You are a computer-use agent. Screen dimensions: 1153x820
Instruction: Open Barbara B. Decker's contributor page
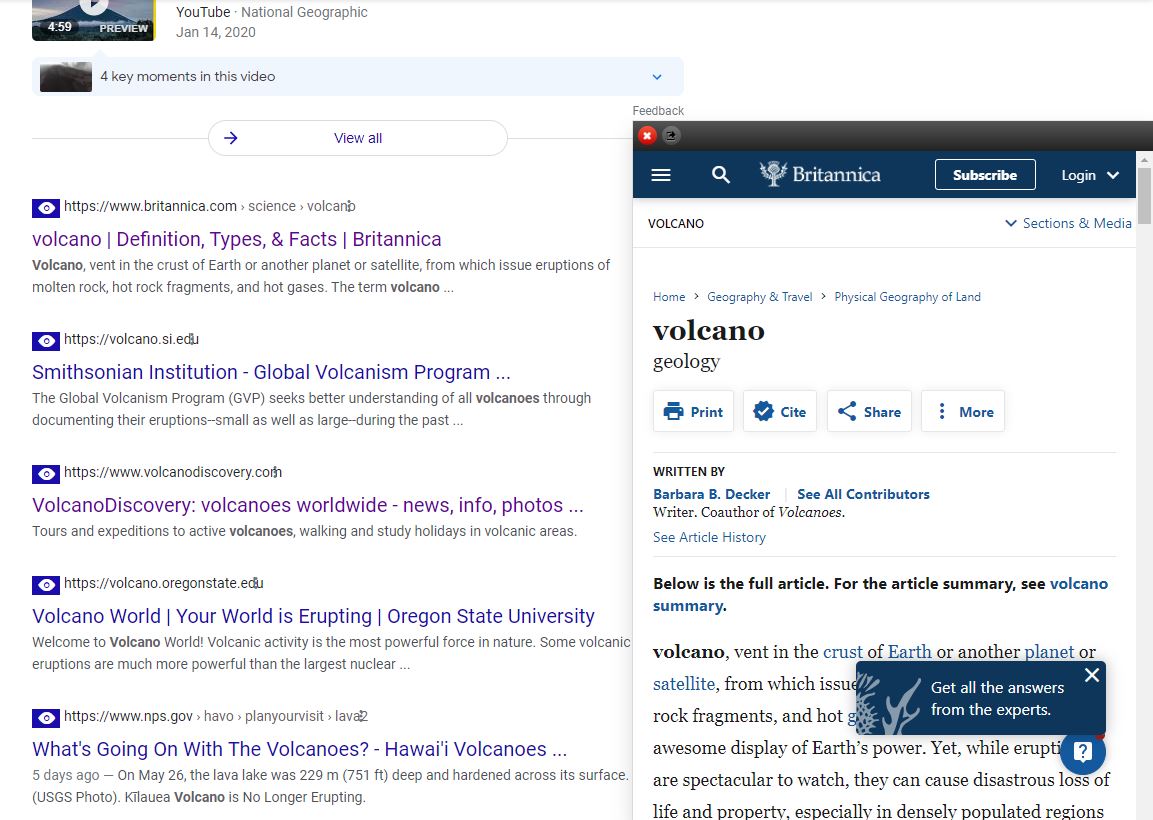tap(711, 493)
